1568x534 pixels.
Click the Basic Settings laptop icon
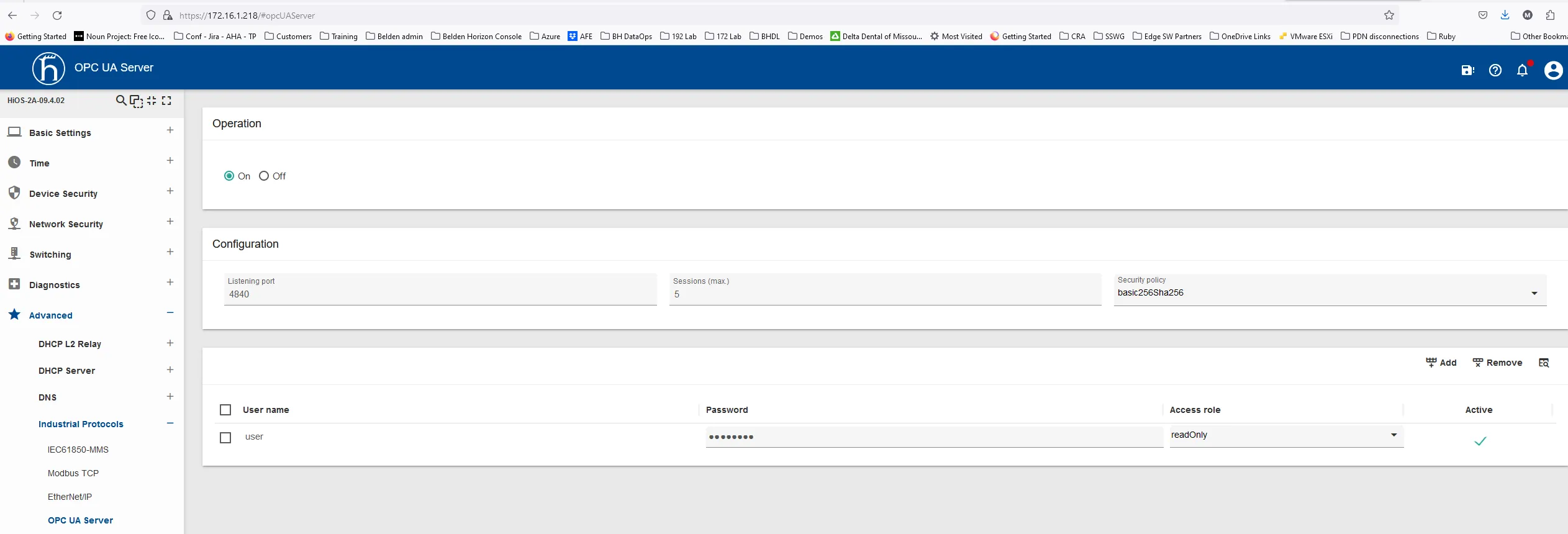(x=14, y=132)
